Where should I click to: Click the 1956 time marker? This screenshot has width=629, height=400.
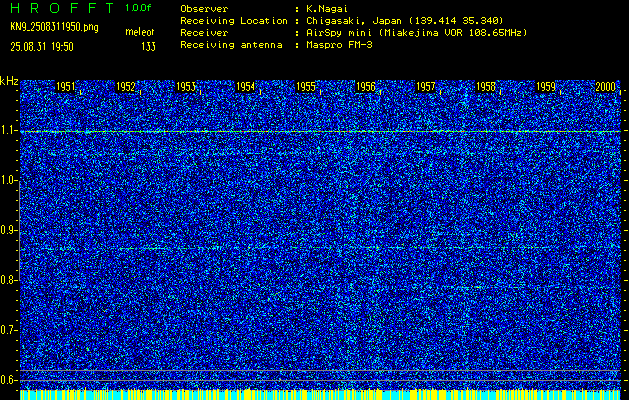click(x=366, y=87)
